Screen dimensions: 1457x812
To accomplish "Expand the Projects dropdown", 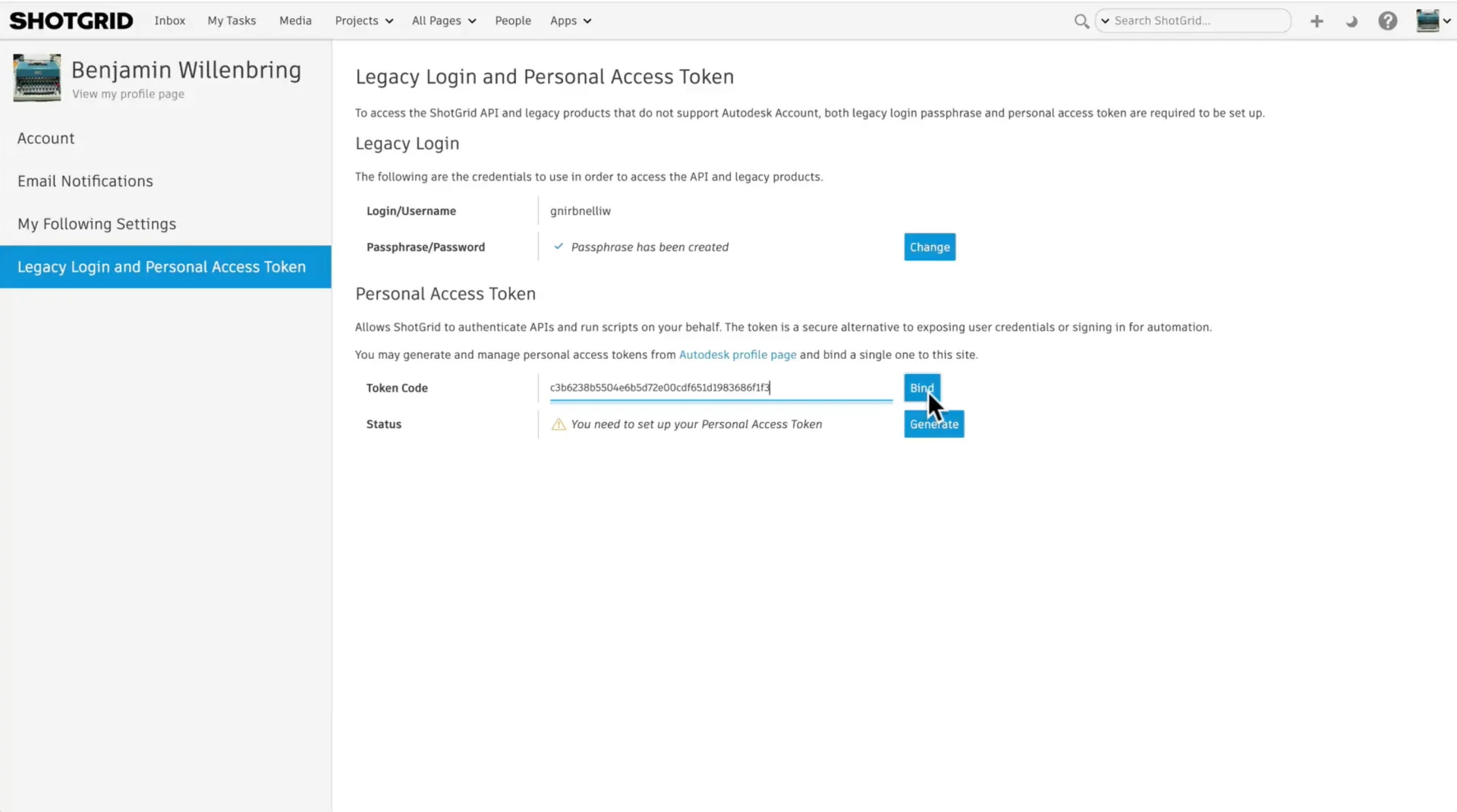I will [364, 21].
